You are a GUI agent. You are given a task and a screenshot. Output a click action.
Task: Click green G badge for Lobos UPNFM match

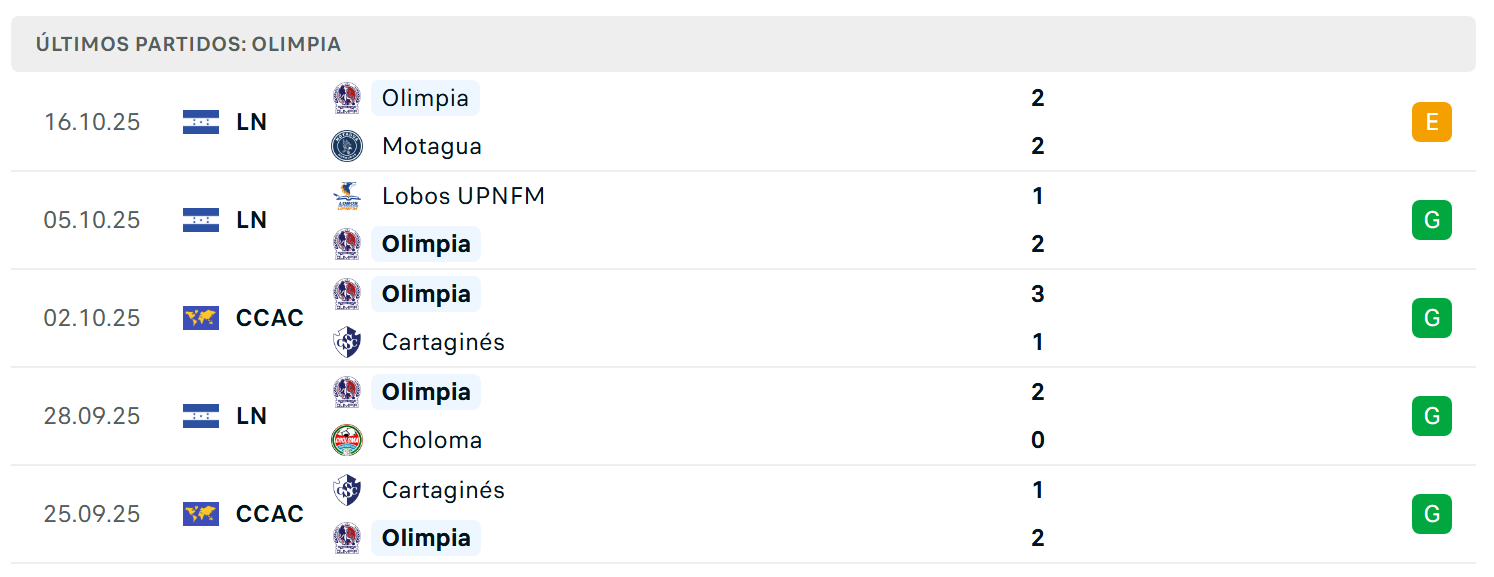1432,220
